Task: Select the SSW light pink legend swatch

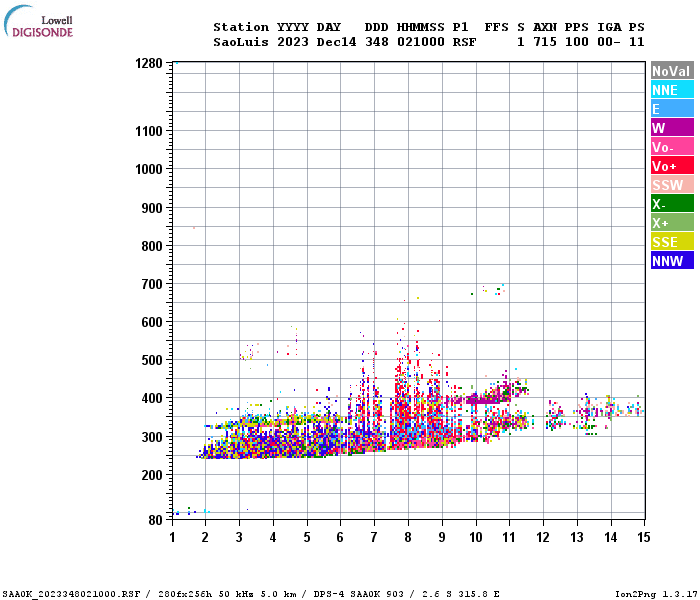Action: 672,184
